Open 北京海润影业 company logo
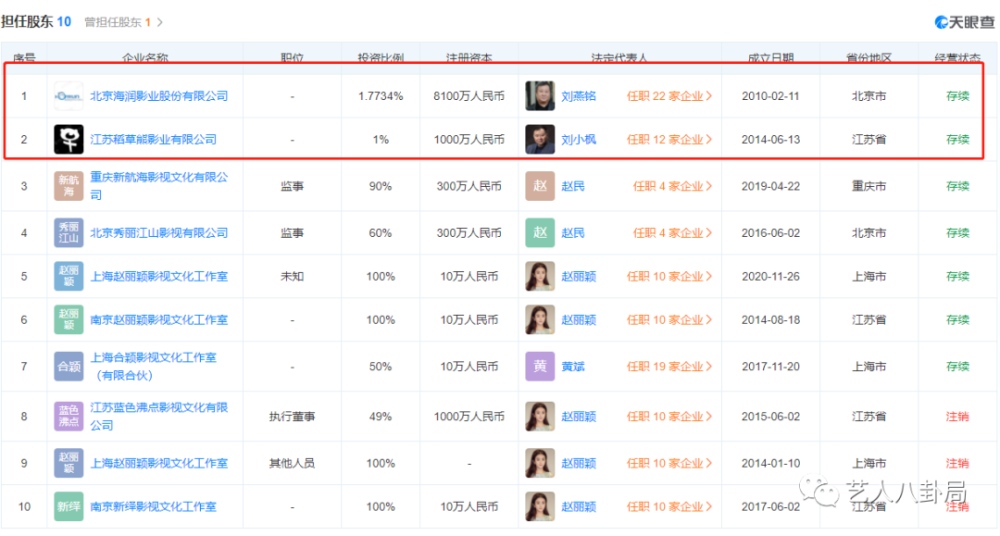The image size is (1000, 536). coord(68,96)
